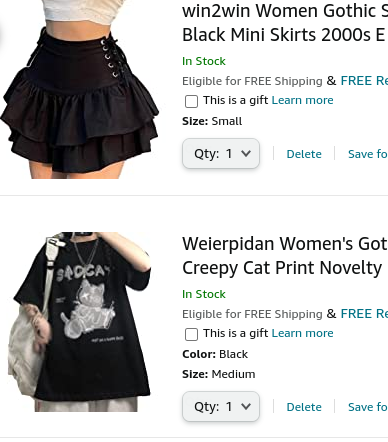
Task: Open FREE Returns details for the skirt
Action: 364,81
